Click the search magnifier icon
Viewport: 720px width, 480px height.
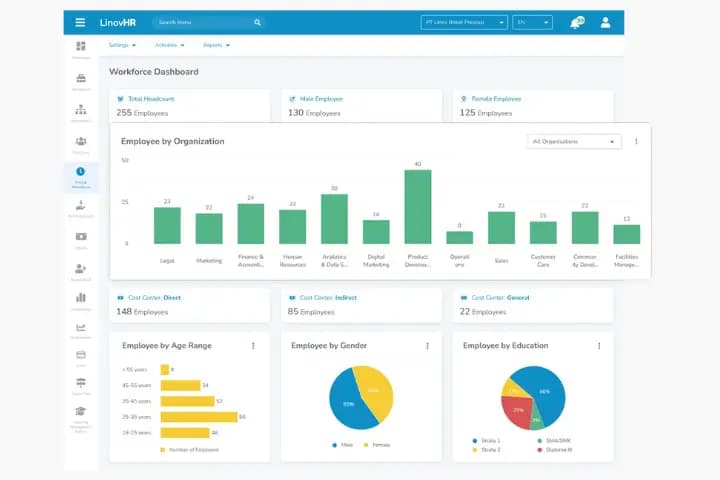pyautogui.click(x=257, y=22)
